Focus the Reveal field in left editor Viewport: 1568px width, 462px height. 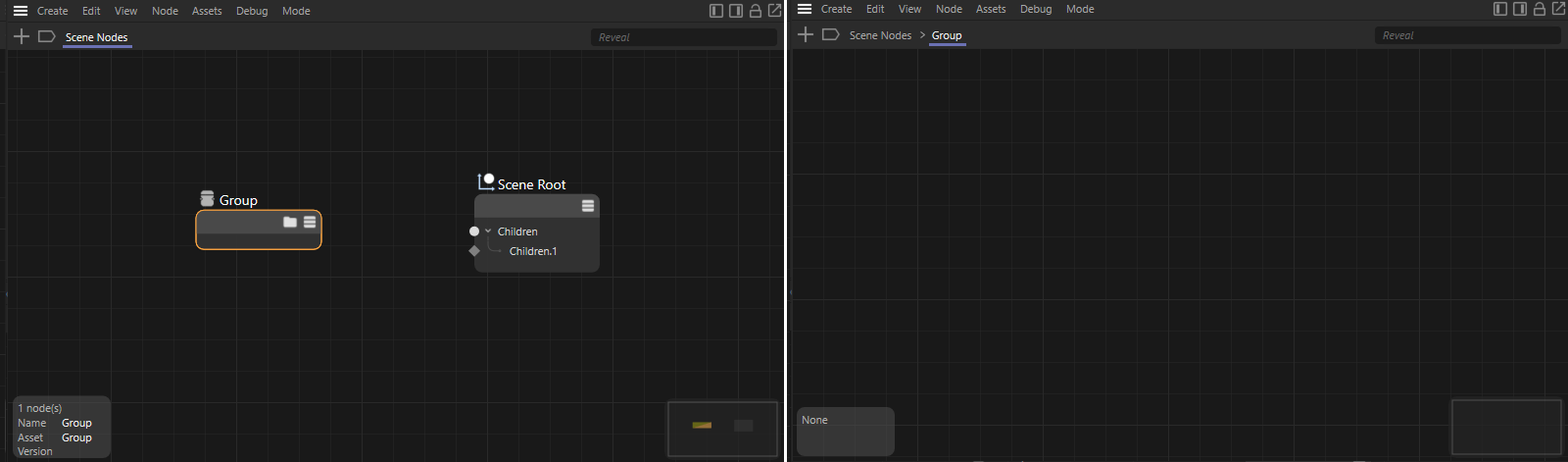pos(684,37)
